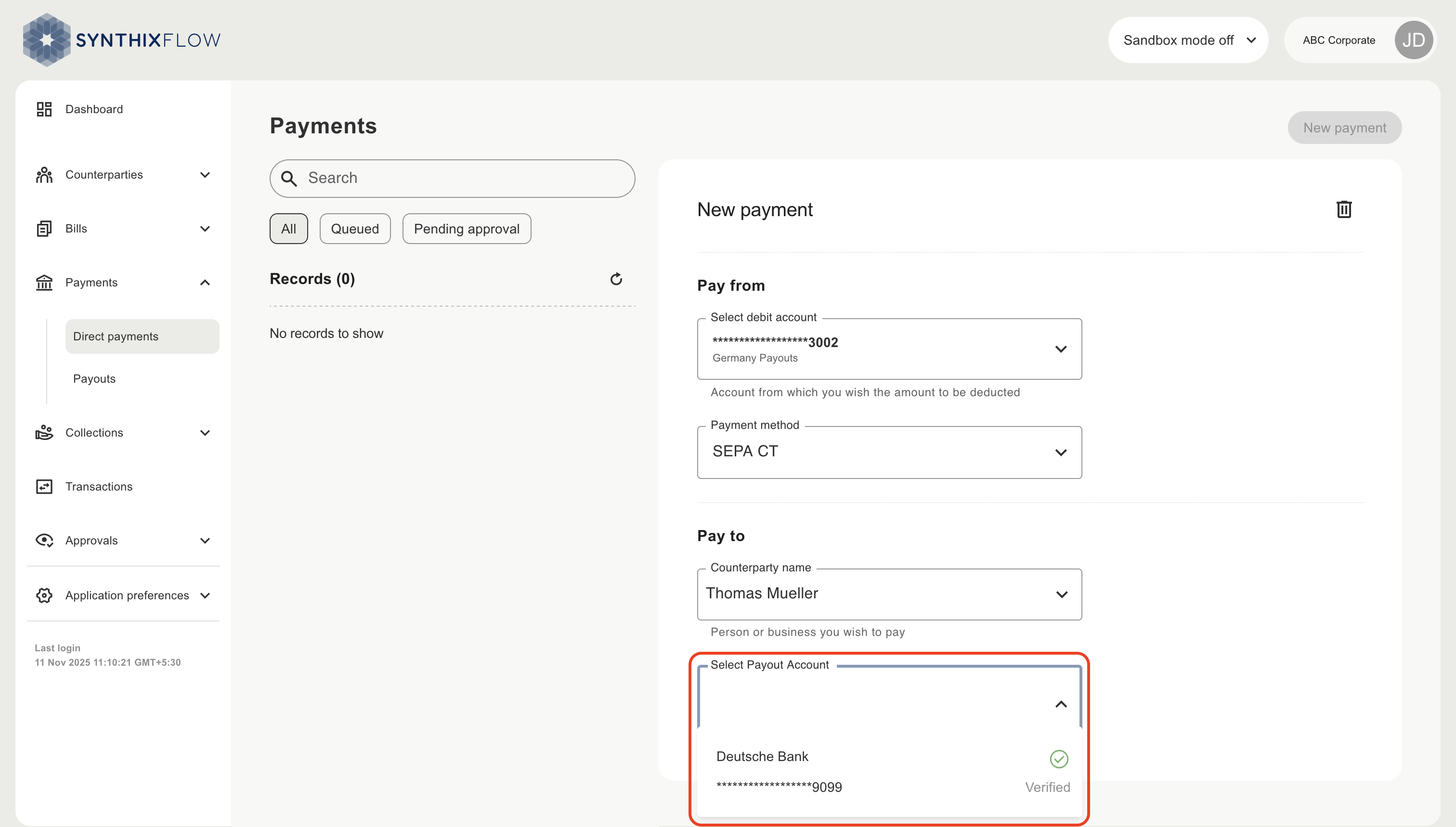The height and width of the screenshot is (827, 1456).
Task: Expand the Approvals menu chevron
Action: click(x=205, y=541)
